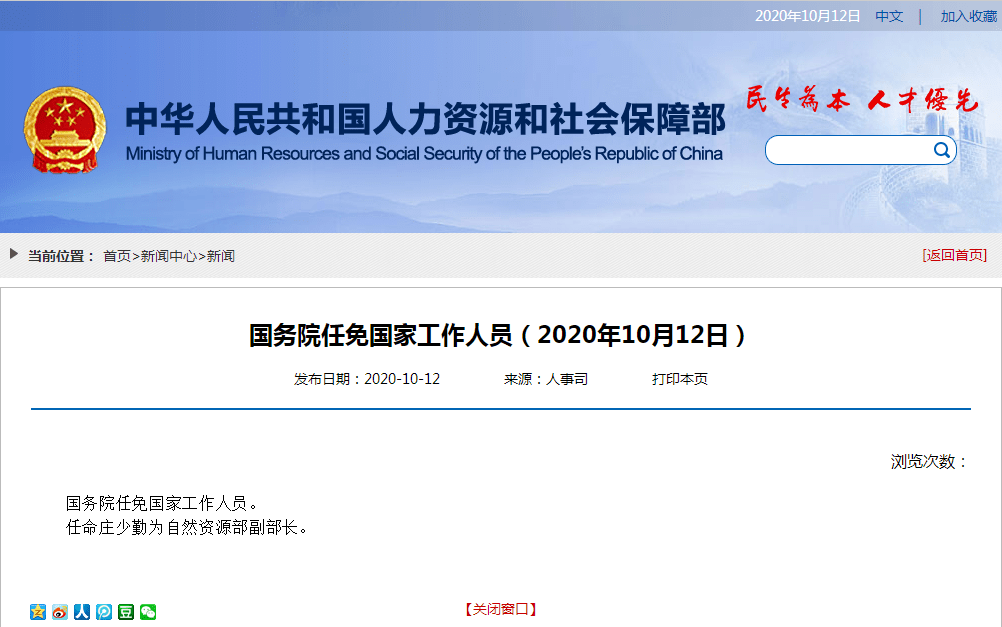The height and width of the screenshot is (627, 1002).
Task: Click the 浏览次数 view count label
Action: 930,461
